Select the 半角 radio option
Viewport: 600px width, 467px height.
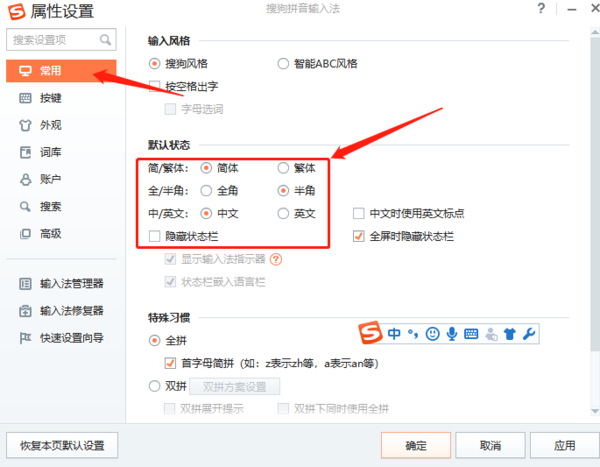(283, 191)
